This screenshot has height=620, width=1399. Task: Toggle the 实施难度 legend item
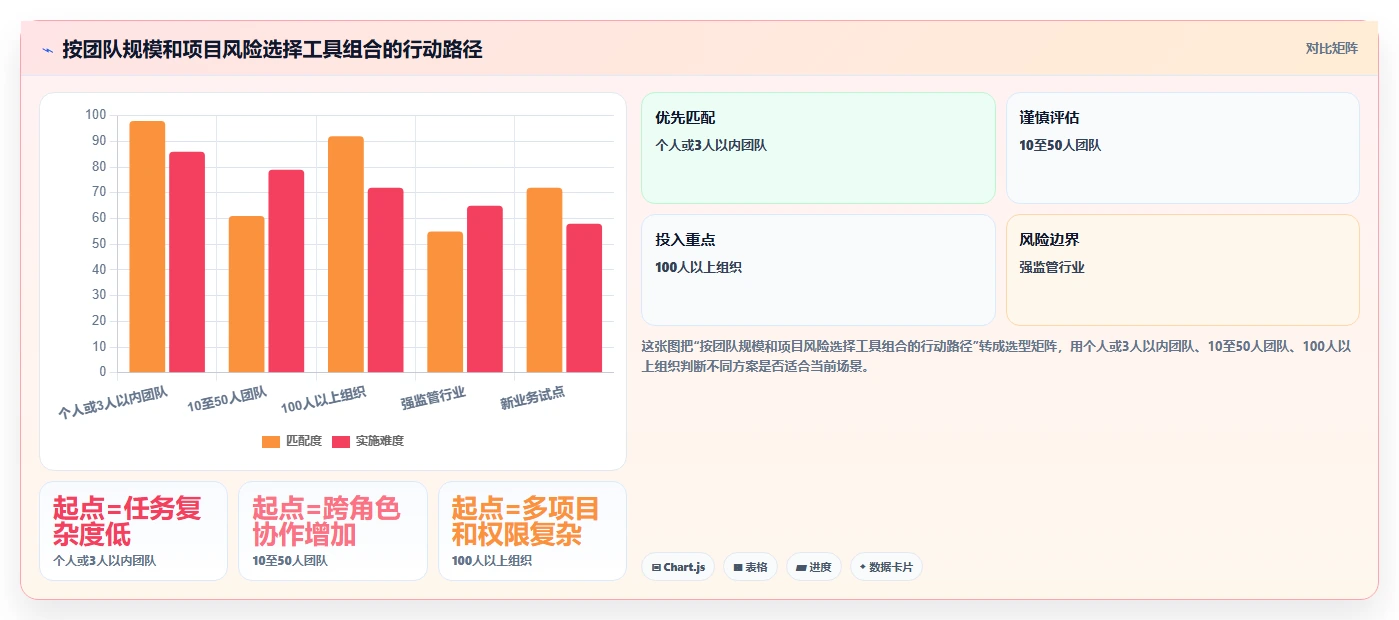tap(368, 441)
